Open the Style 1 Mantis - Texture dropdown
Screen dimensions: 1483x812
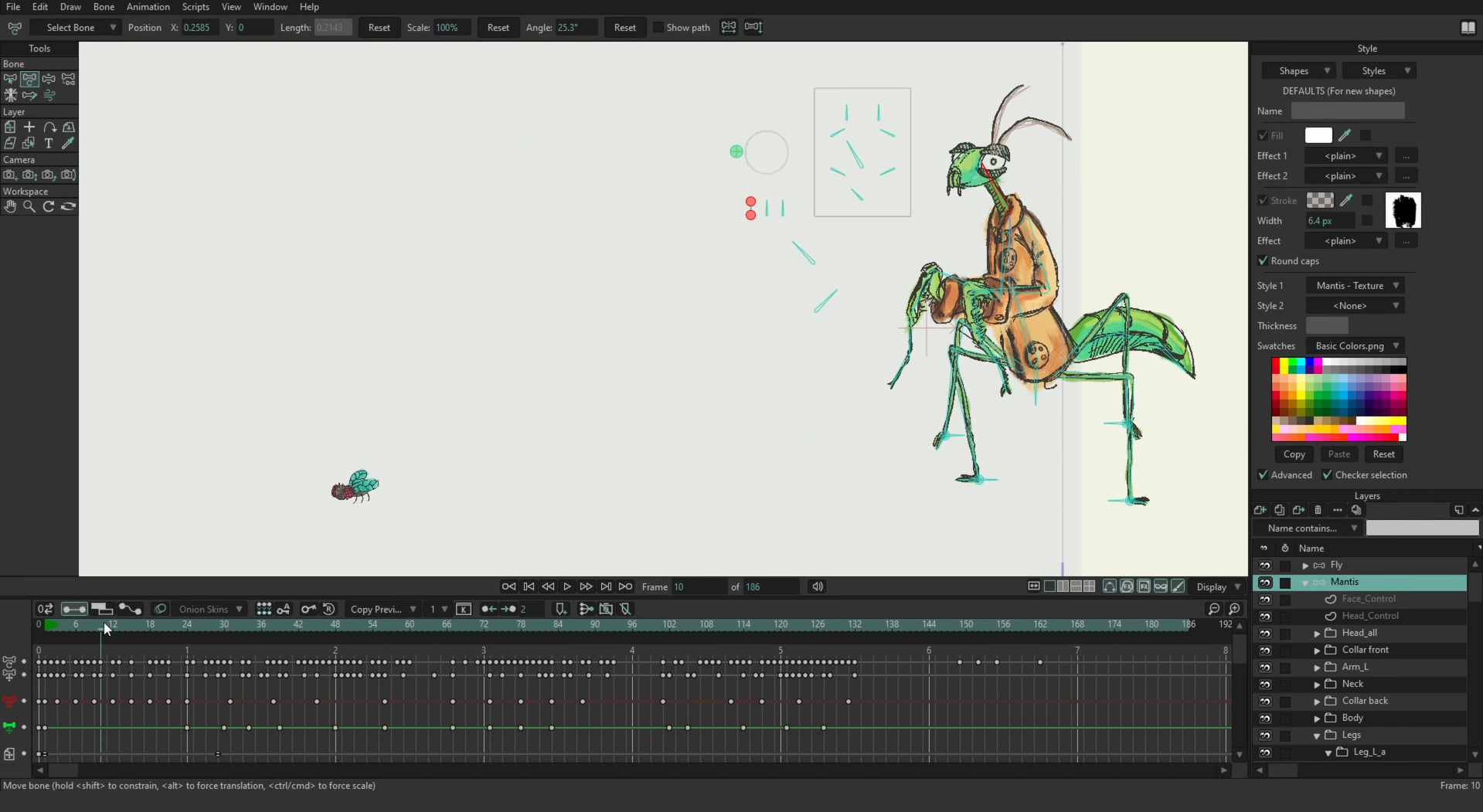[x=1355, y=286]
